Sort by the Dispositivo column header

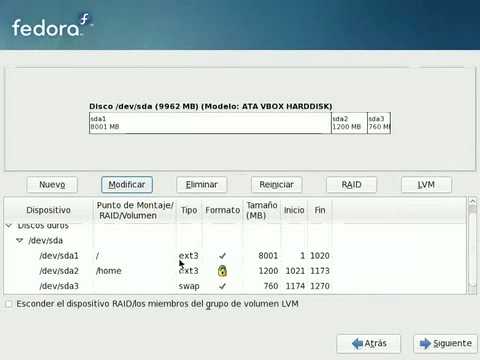[49, 210]
